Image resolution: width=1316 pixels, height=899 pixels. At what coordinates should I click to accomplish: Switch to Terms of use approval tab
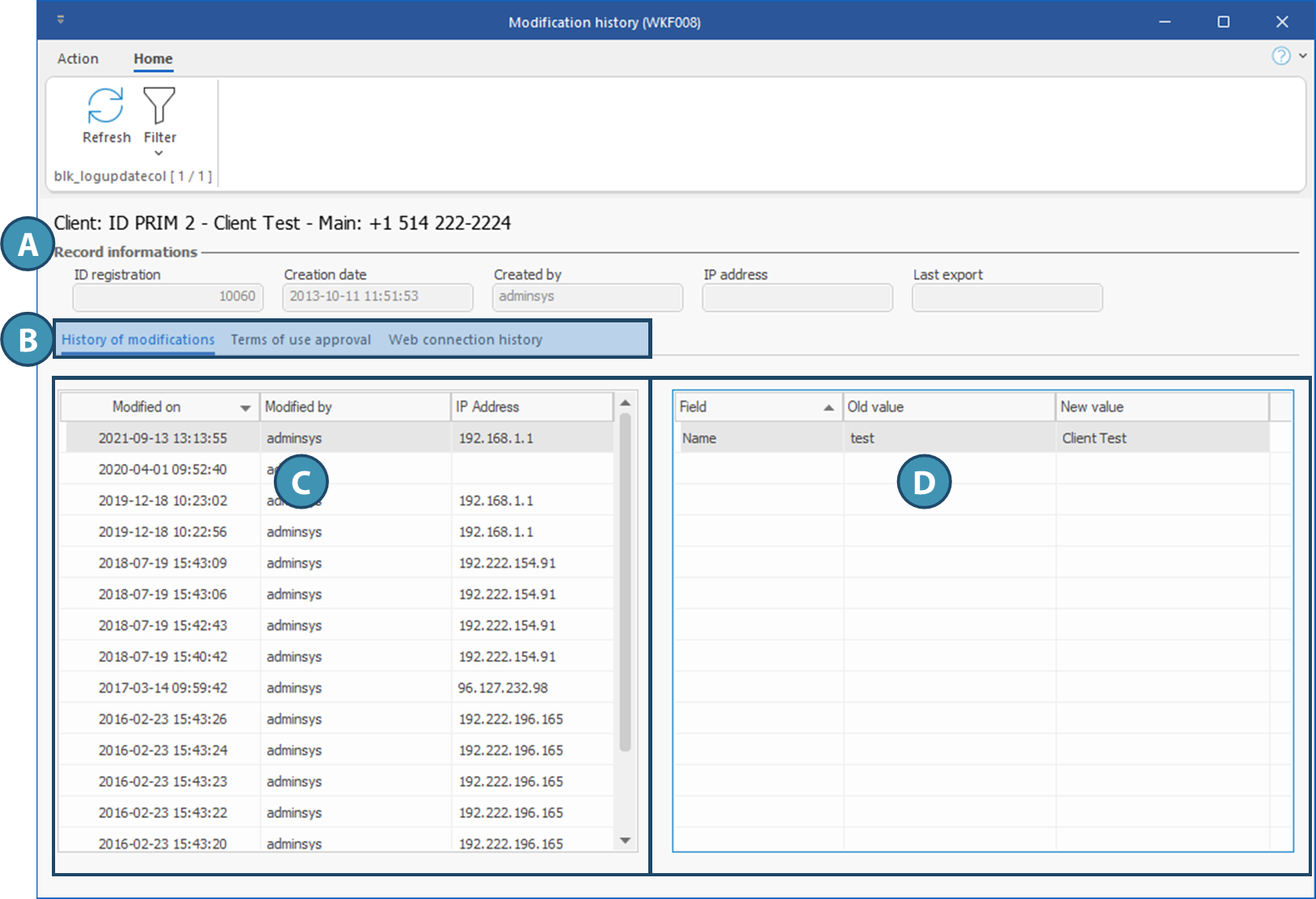tap(301, 340)
